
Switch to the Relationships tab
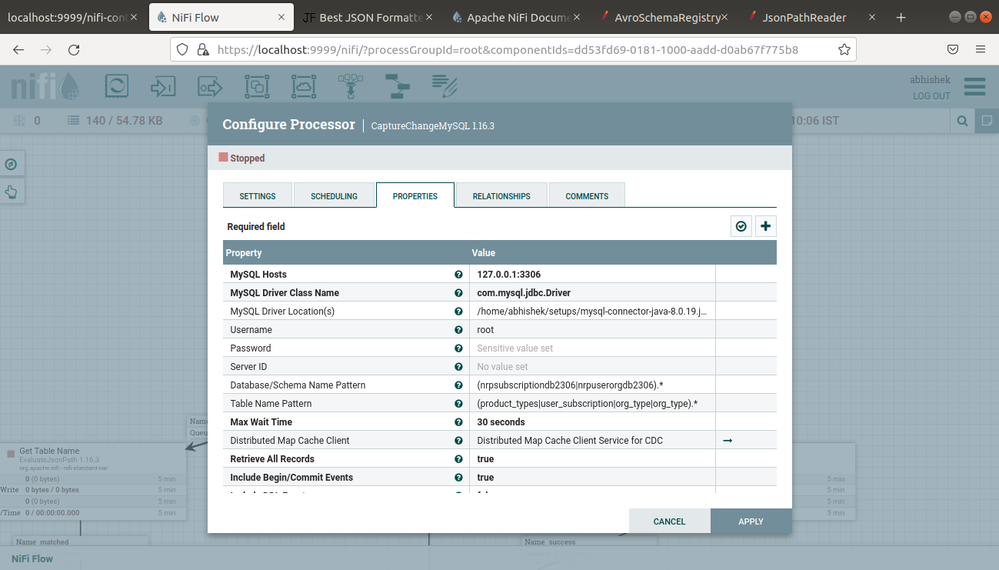[x=501, y=196]
